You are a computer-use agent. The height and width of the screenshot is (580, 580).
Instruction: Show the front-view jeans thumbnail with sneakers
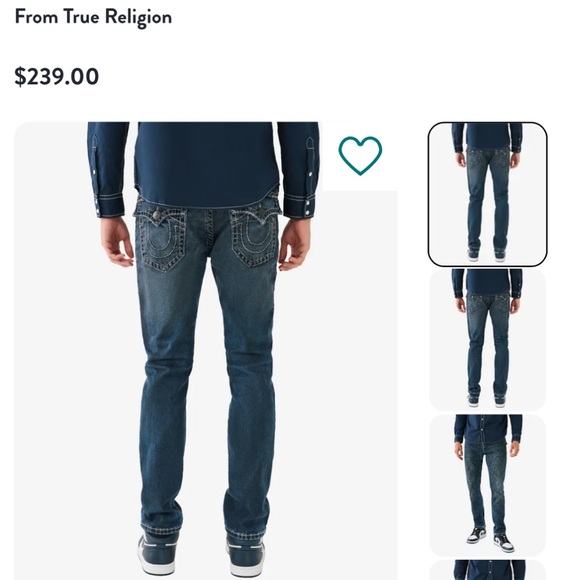pos(488,485)
